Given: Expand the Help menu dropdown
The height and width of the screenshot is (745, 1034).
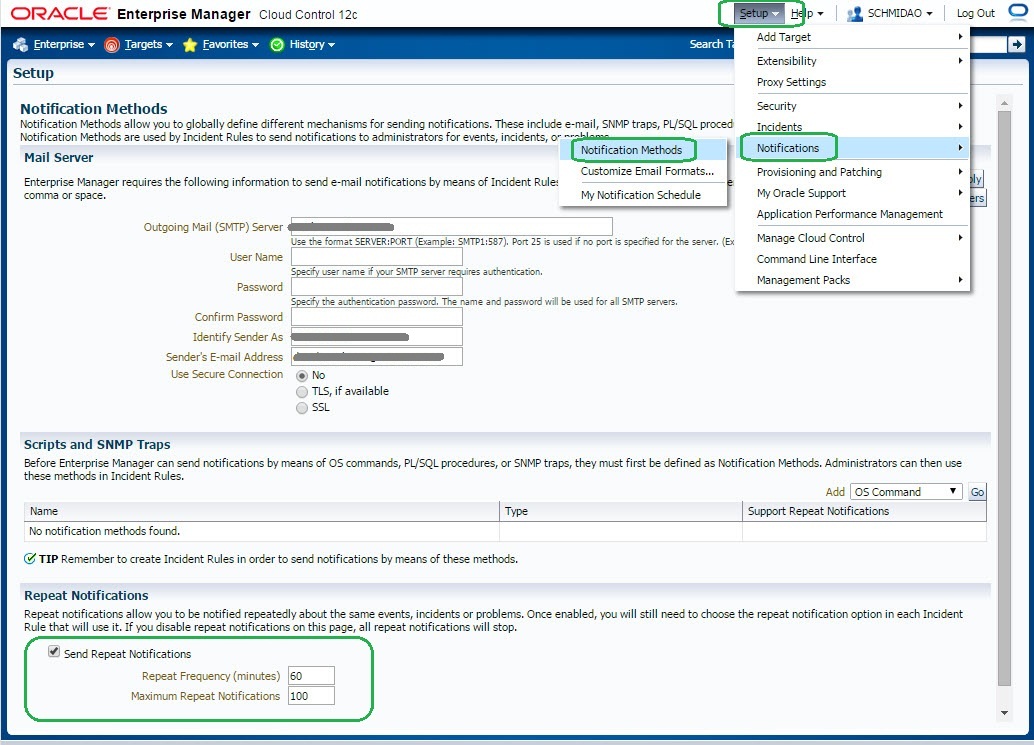Looking at the screenshot, I should pos(807,14).
